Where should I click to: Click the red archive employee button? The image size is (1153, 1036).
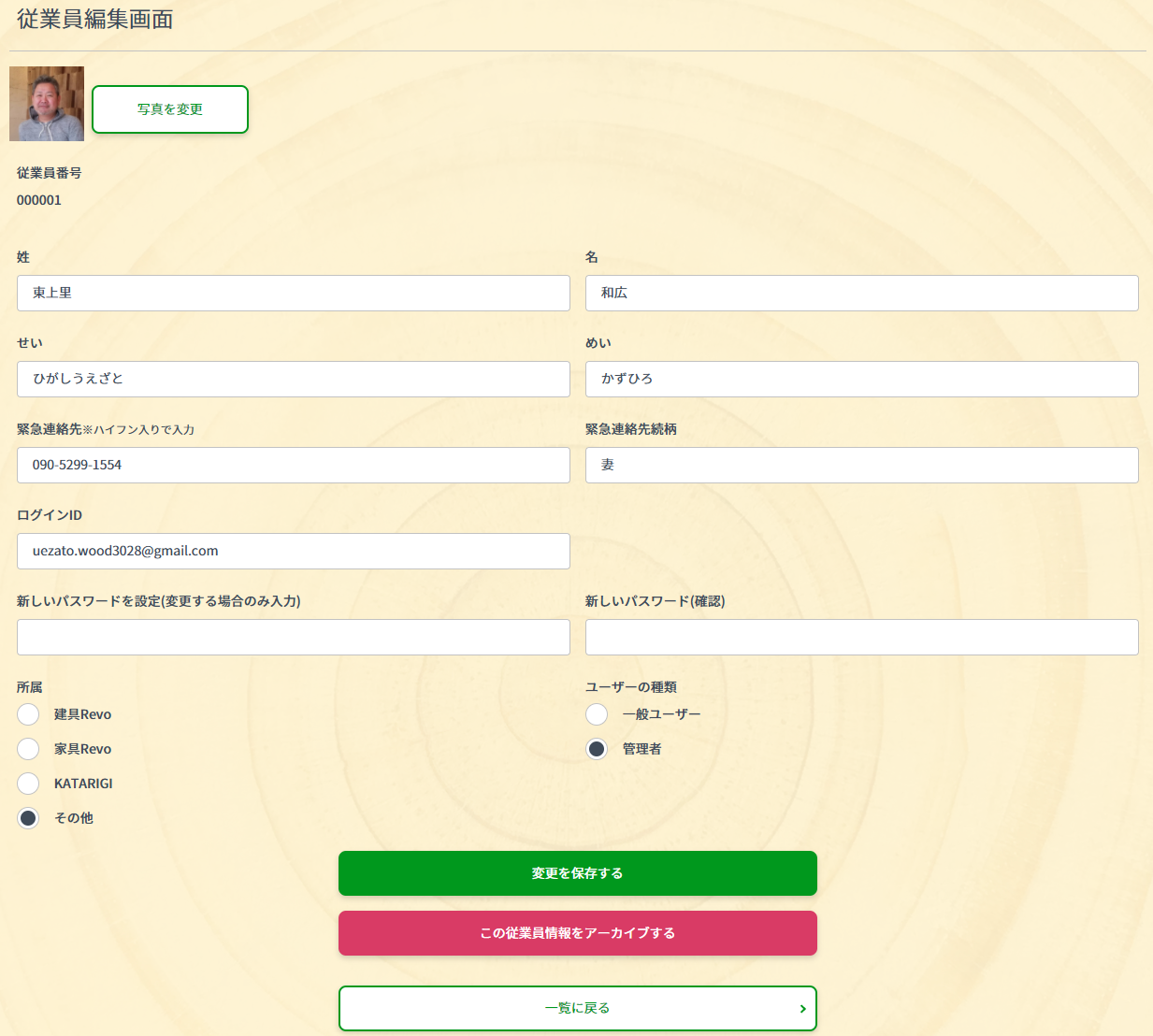[x=578, y=933]
